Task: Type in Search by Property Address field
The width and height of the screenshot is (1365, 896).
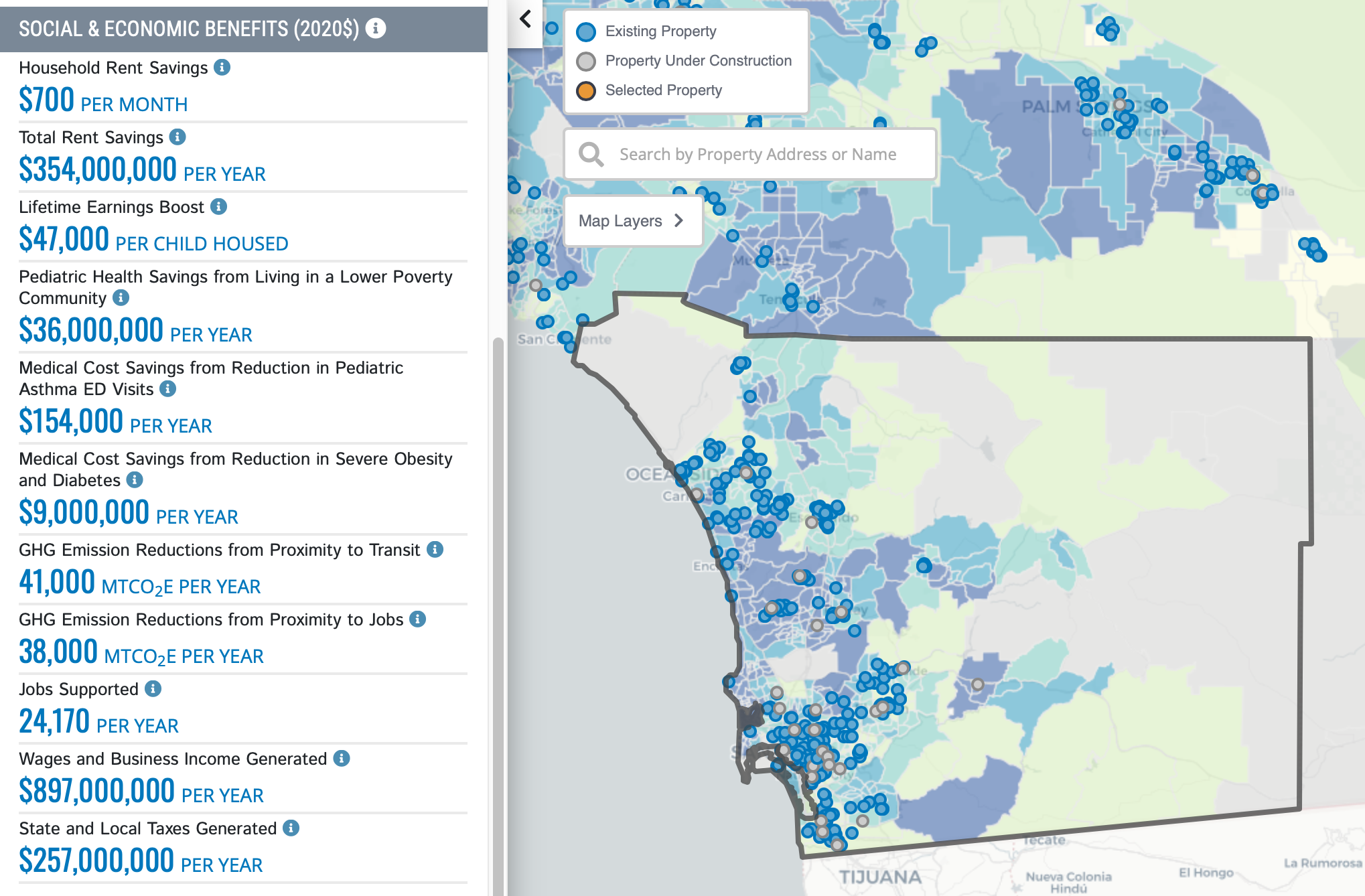Action: tap(757, 154)
